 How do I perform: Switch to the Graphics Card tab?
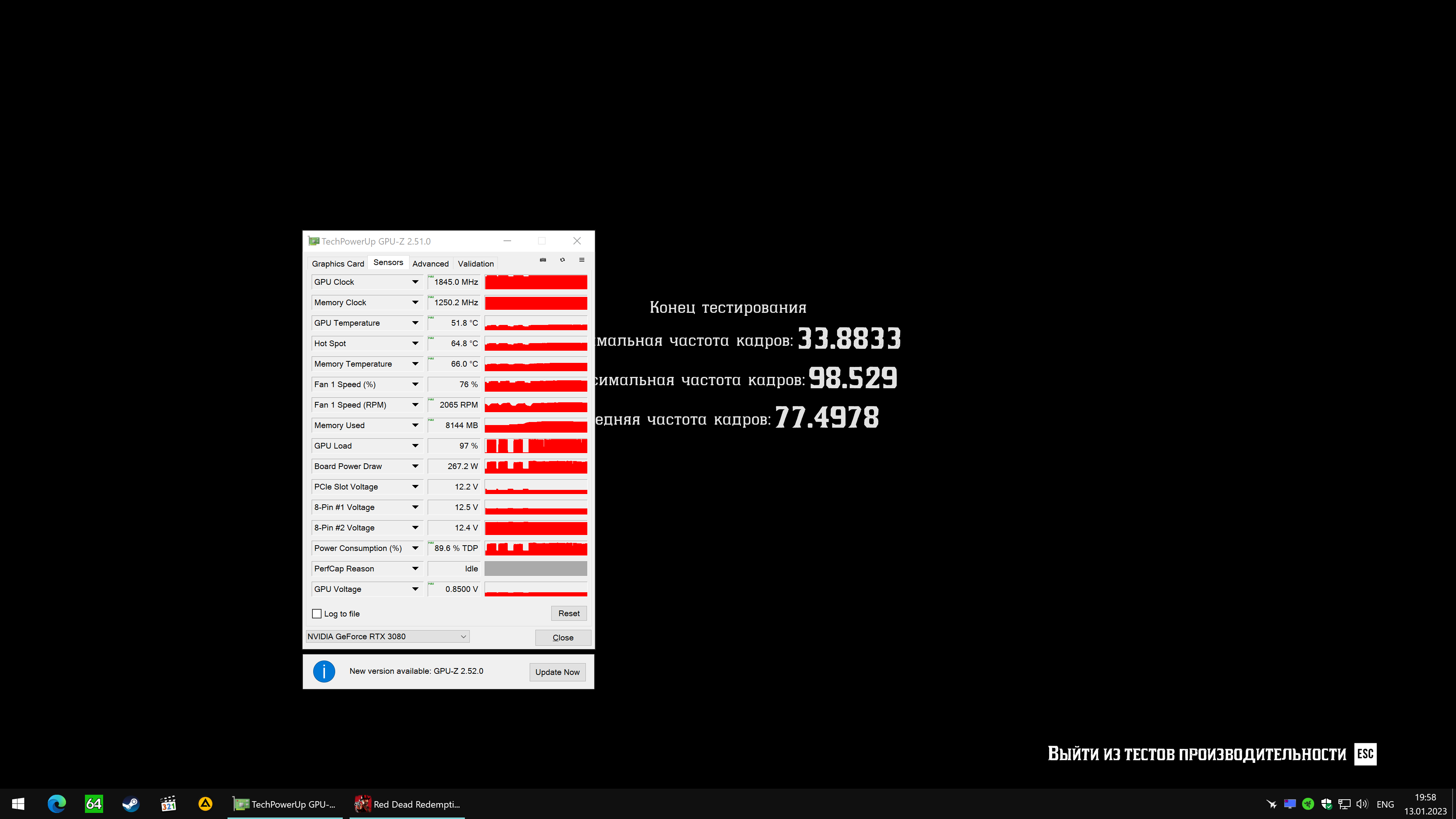(338, 264)
